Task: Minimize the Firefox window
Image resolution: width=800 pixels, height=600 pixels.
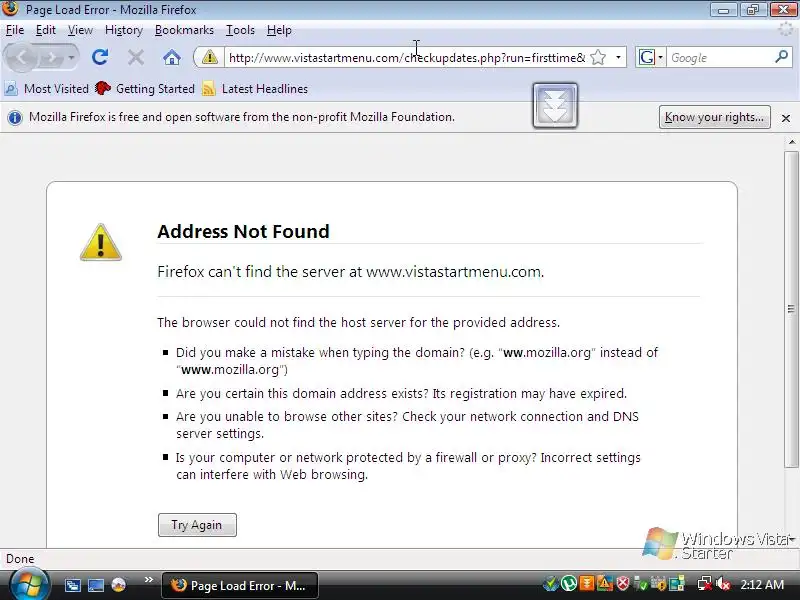Action: [723, 10]
